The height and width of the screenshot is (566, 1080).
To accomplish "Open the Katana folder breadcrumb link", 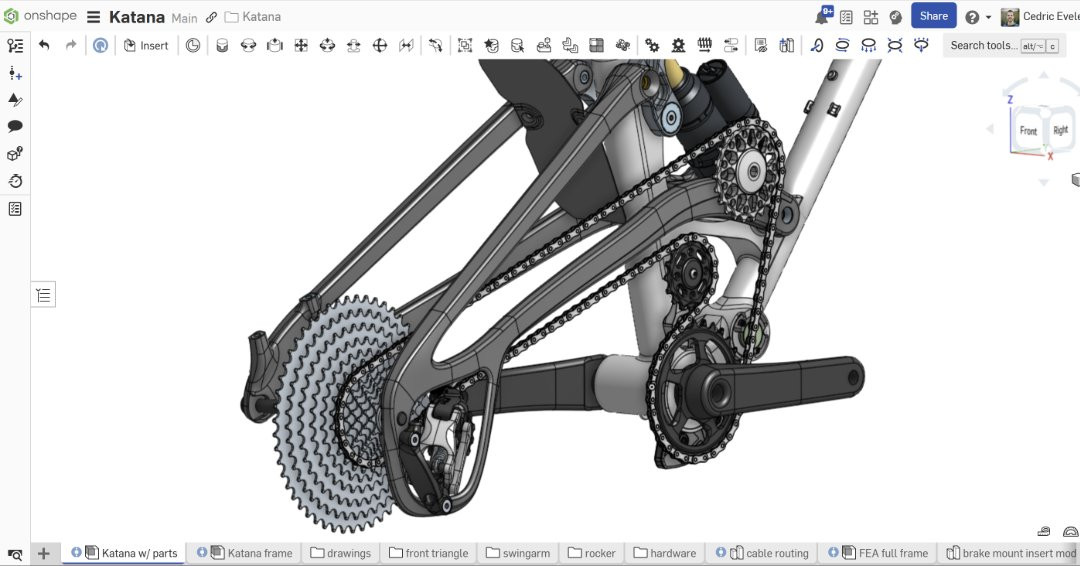I will pyautogui.click(x=253, y=17).
